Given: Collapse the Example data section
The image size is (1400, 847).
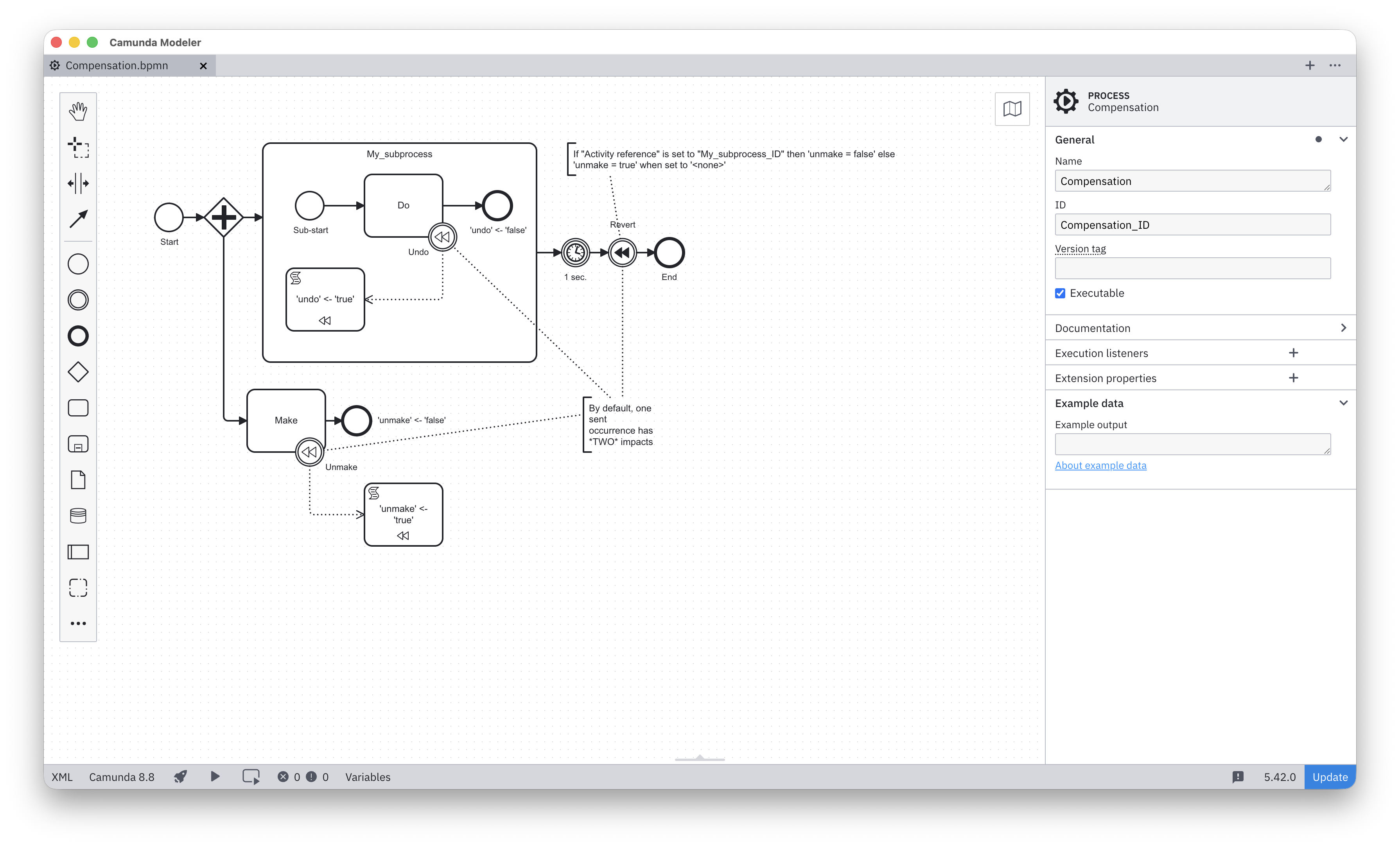Looking at the screenshot, I should 1343,403.
